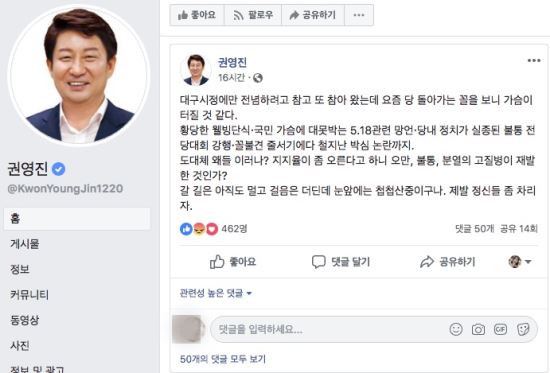The height and width of the screenshot is (373, 550).
Task: Like the post with 좋아요 below the text
Action: pyautogui.click(x=233, y=262)
